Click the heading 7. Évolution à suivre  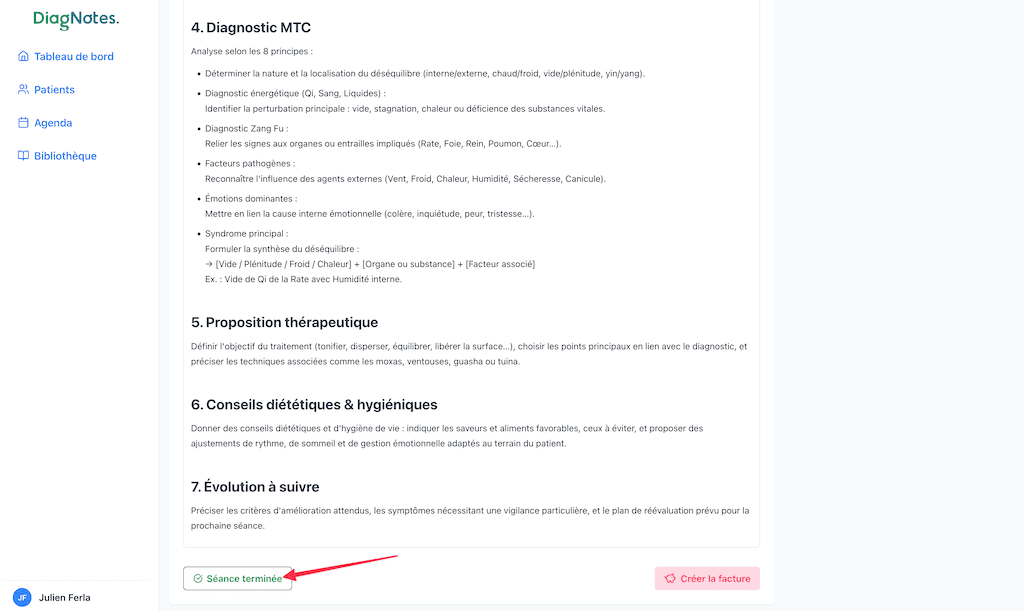click(x=260, y=485)
